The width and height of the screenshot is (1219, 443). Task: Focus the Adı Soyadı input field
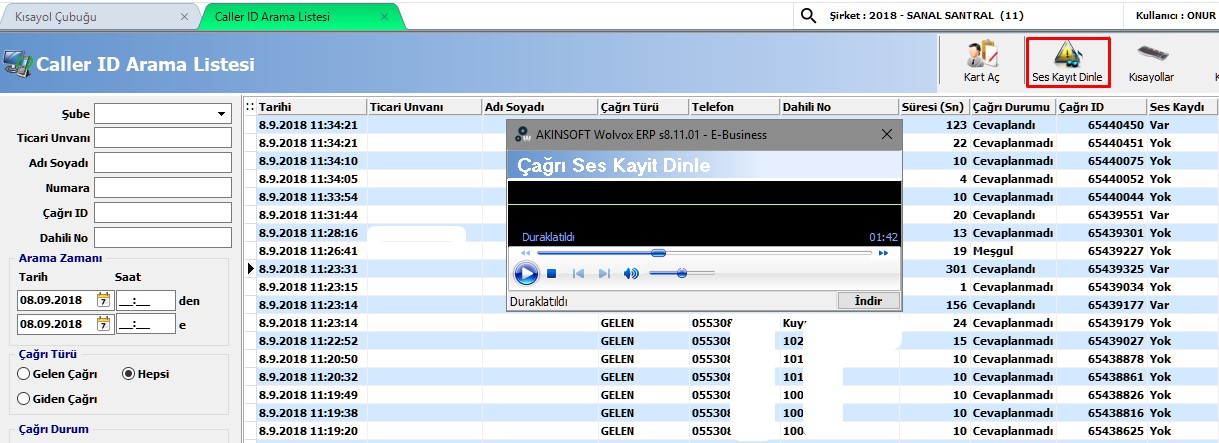click(162, 163)
